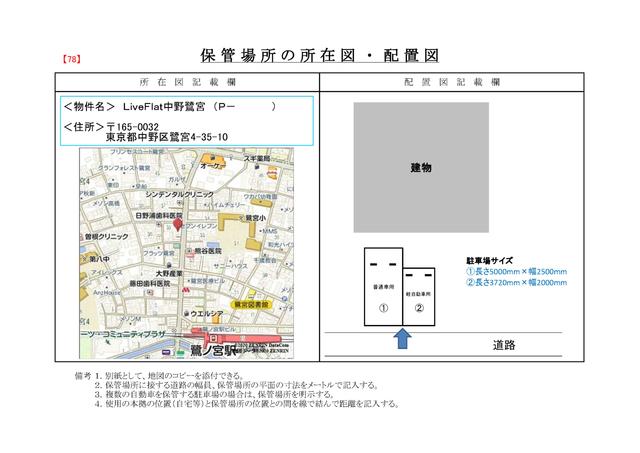
Task: Click note 3 about 複数の自動車
Action: pos(215,394)
